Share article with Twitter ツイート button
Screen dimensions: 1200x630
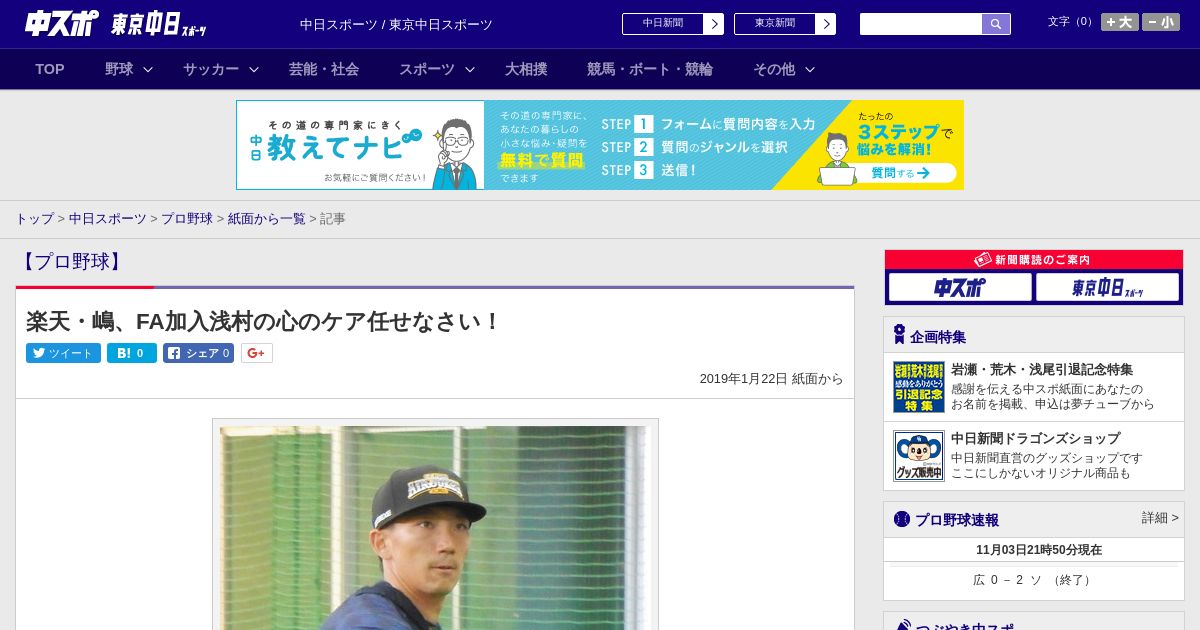click(63, 353)
